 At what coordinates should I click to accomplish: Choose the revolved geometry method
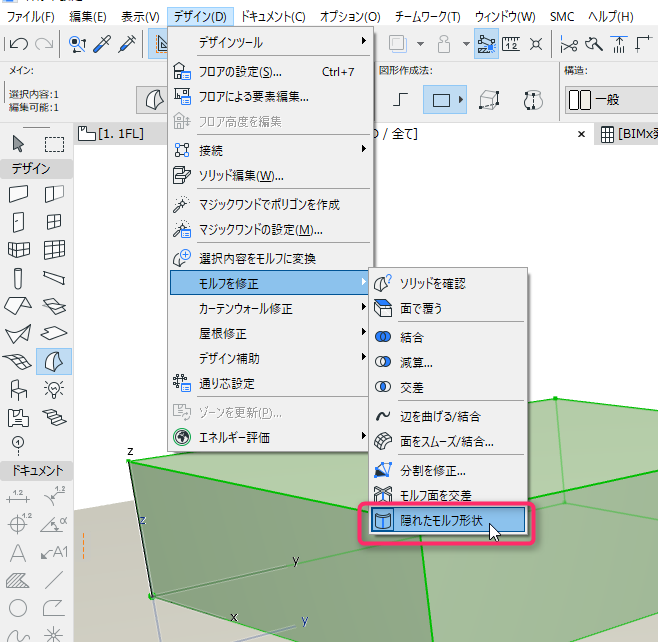[533, 100]
